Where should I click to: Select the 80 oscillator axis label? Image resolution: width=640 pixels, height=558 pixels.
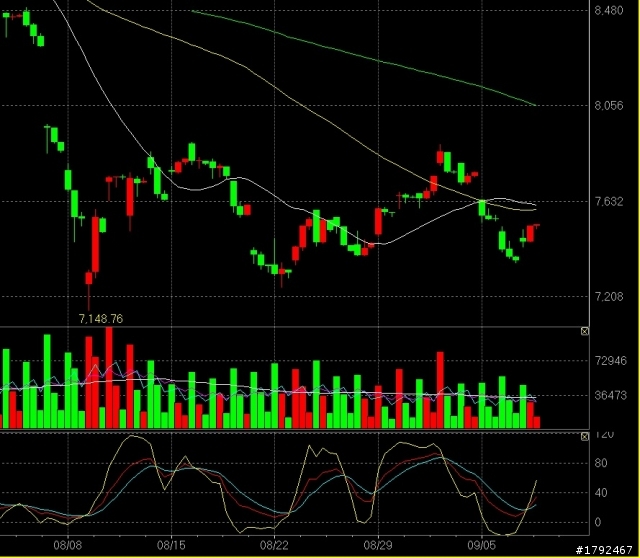pos(601,463)
